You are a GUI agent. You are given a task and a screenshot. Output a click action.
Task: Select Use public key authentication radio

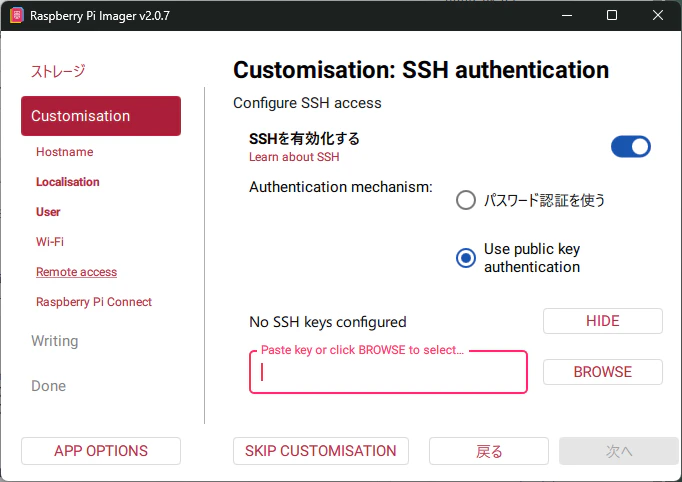[x=466, y=258]
